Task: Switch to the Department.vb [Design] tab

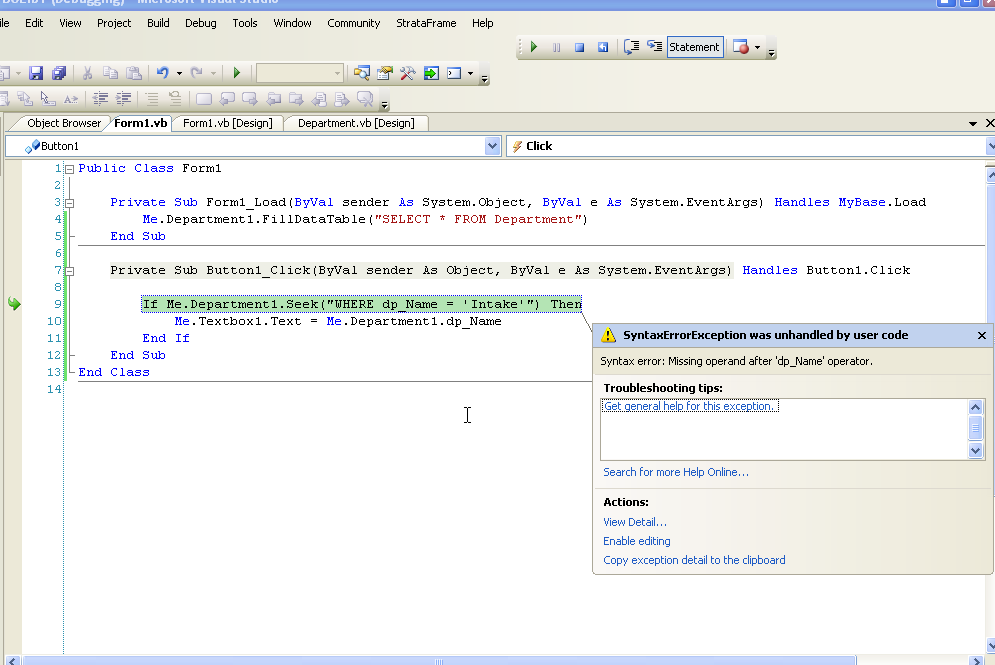Action: [x=356, y=123]
